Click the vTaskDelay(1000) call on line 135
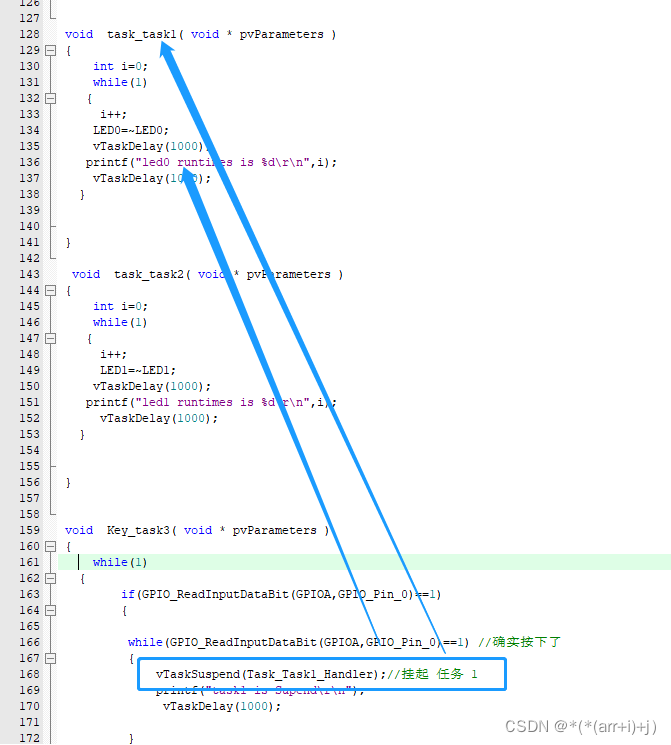 (x=152, y=146)
